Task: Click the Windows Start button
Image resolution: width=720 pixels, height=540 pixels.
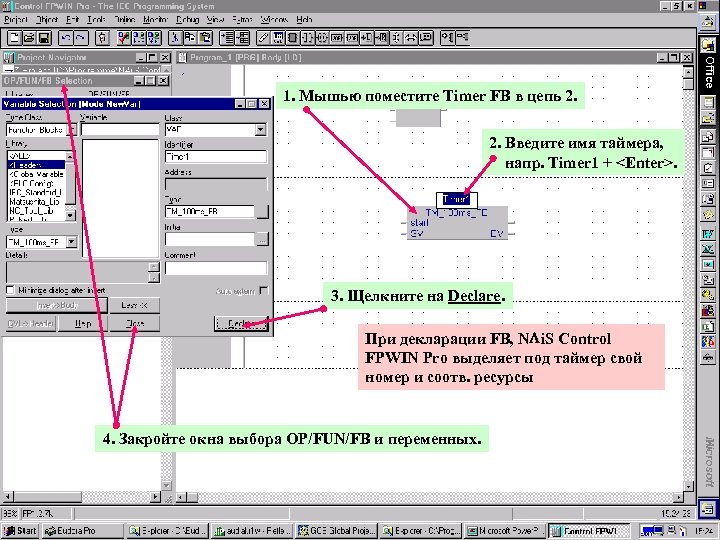Action: tap(20, 531)
